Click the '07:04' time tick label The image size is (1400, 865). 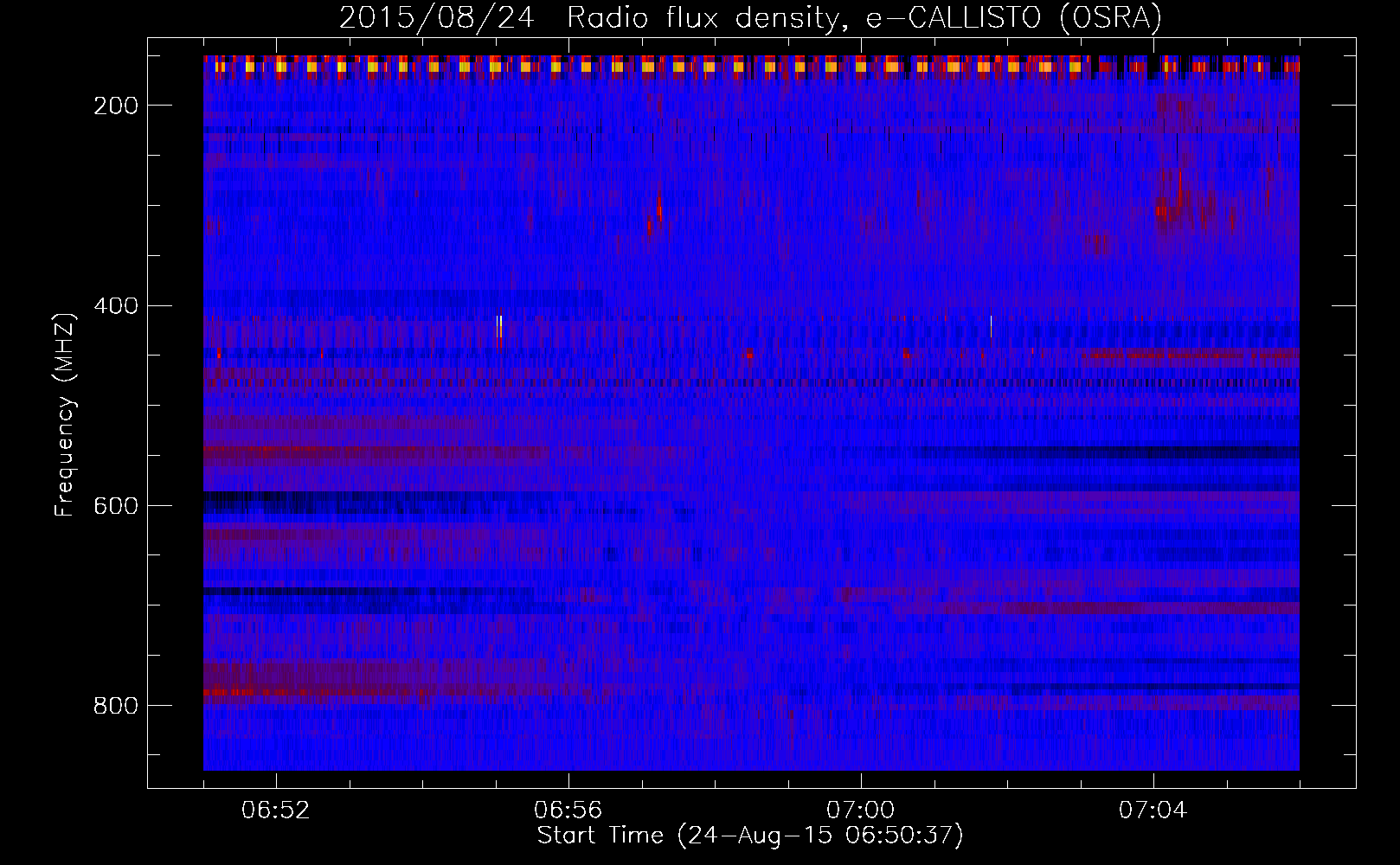point(1153,811)
